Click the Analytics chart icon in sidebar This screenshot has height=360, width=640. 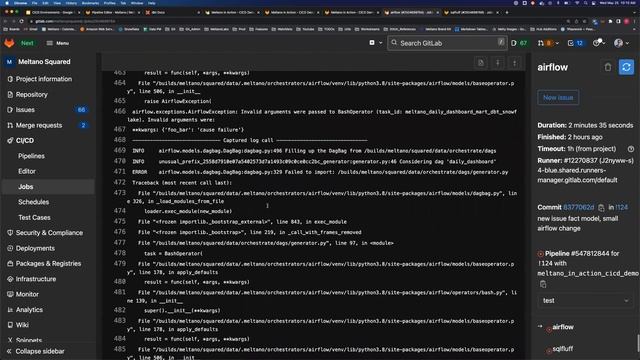click(10, 310)
